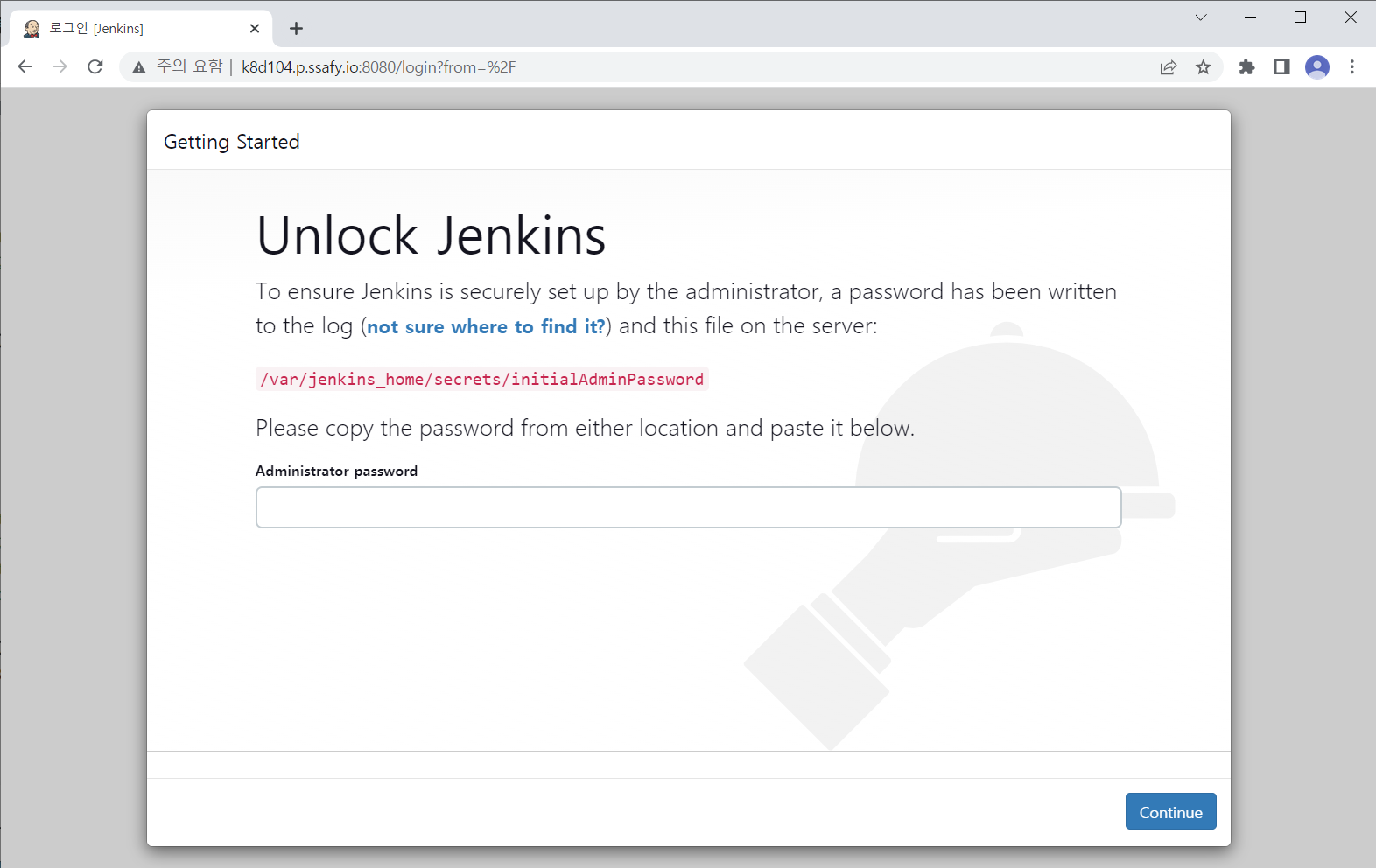Click the not-secure warning triangle icon
Screen dimensions: 1376x868
point(139,67)
